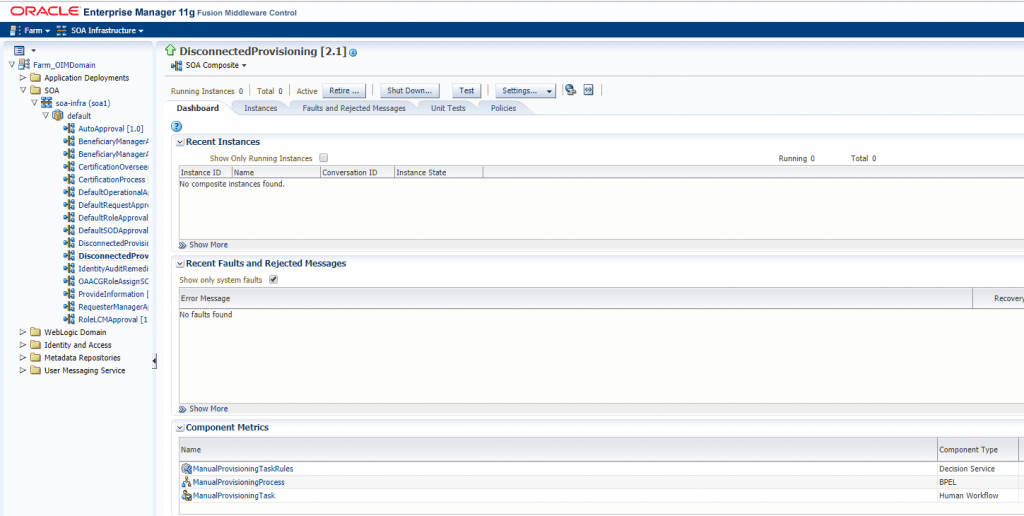Switch to the Faults and Rejected Messages tab

[354, 108]
